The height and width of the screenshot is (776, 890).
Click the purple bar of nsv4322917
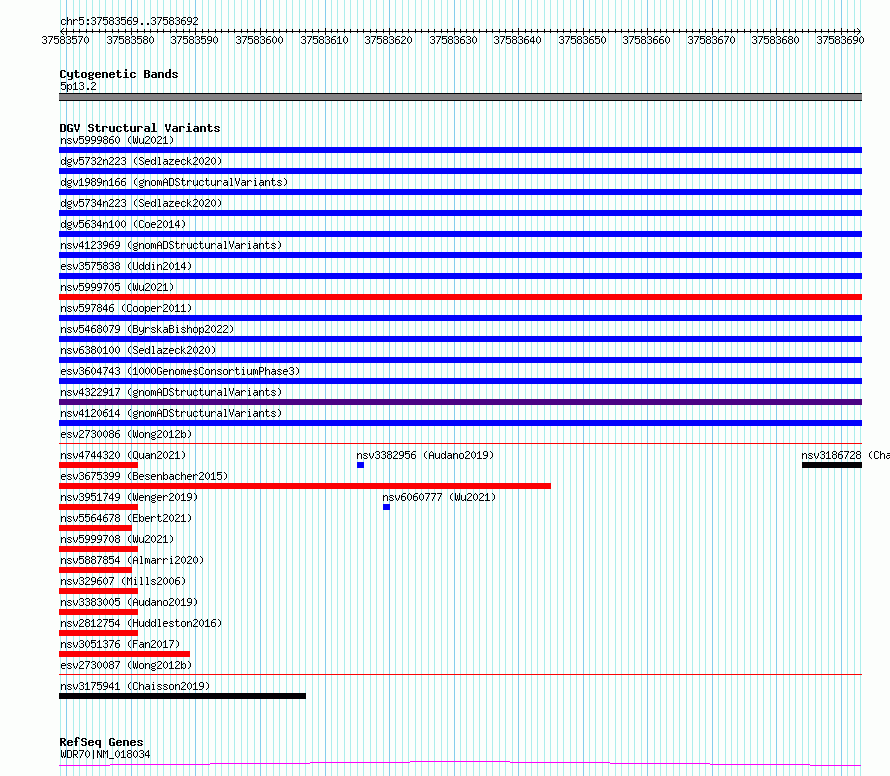pyautogui.click(x=460, y=402)
